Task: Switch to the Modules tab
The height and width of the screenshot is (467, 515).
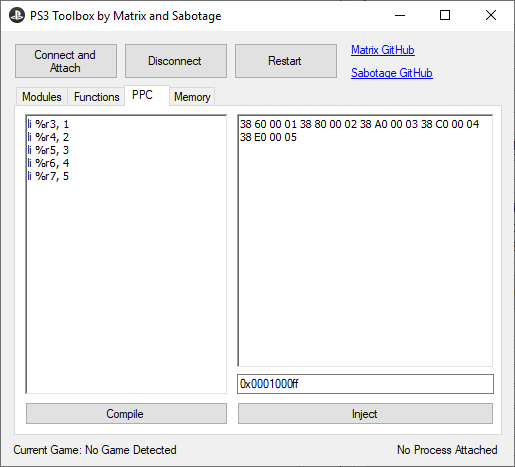Action: coord(42,97)
